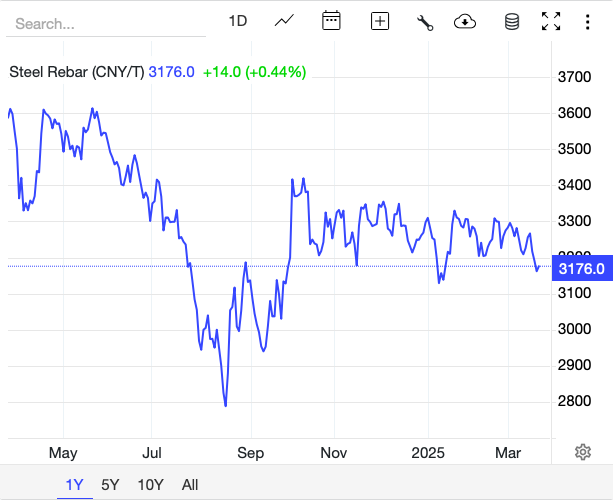Expand chart to fullscreen
Viewport: 613px width, 504px height.
pyautogui.click(x=551, y=21)
